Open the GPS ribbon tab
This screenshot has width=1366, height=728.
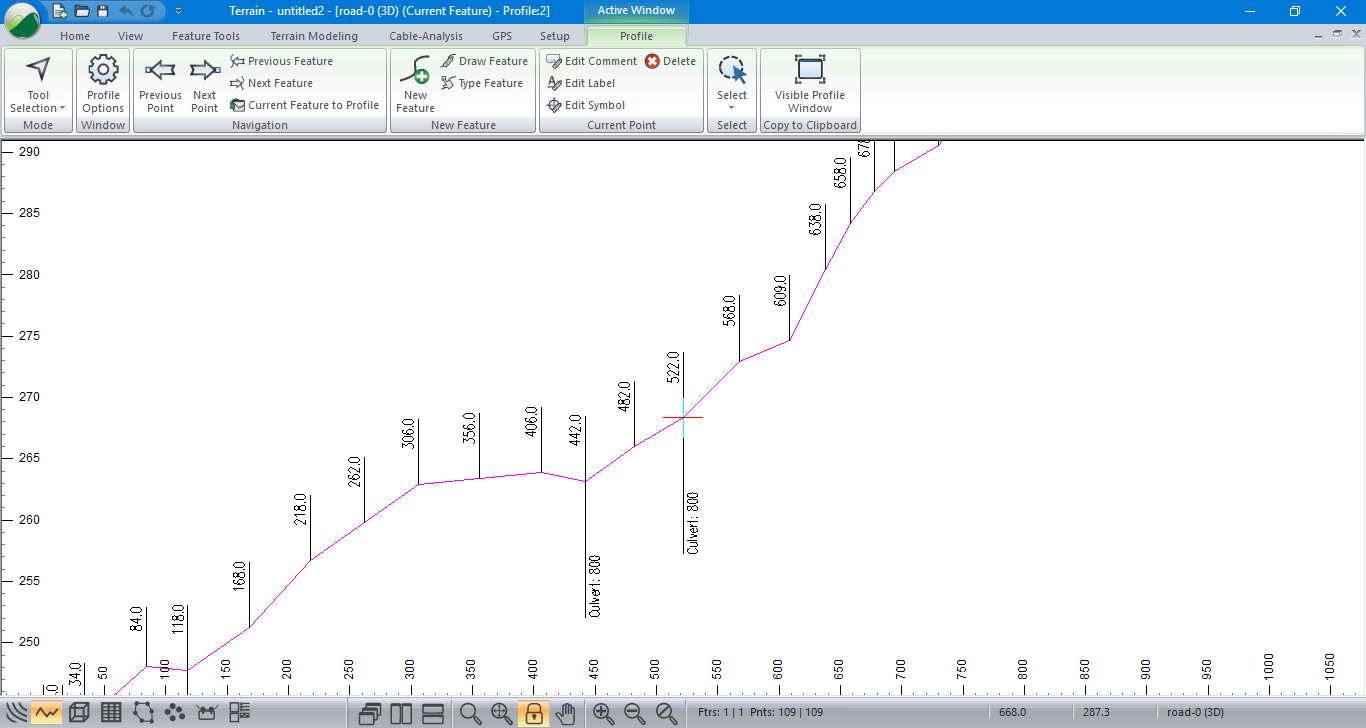(502, 36)
